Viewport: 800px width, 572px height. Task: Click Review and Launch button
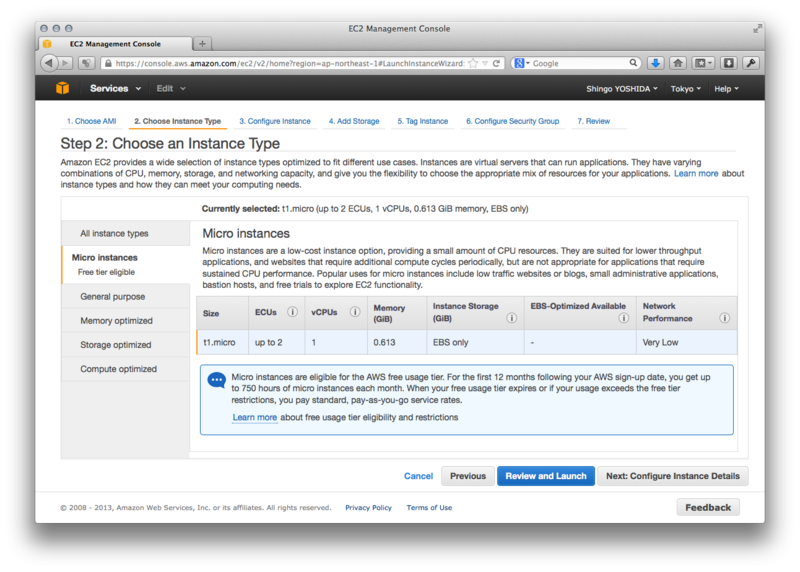pyautogui.click(x=546, y=476)
